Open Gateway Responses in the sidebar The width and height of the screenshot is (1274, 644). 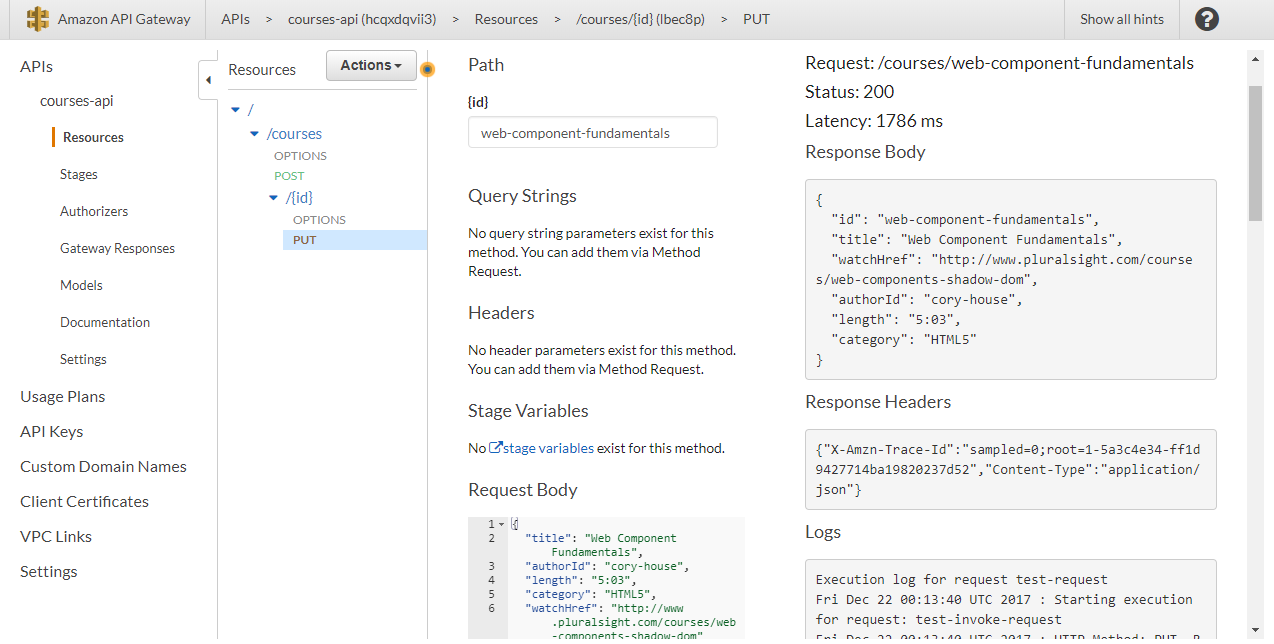[x=117, y=249]
